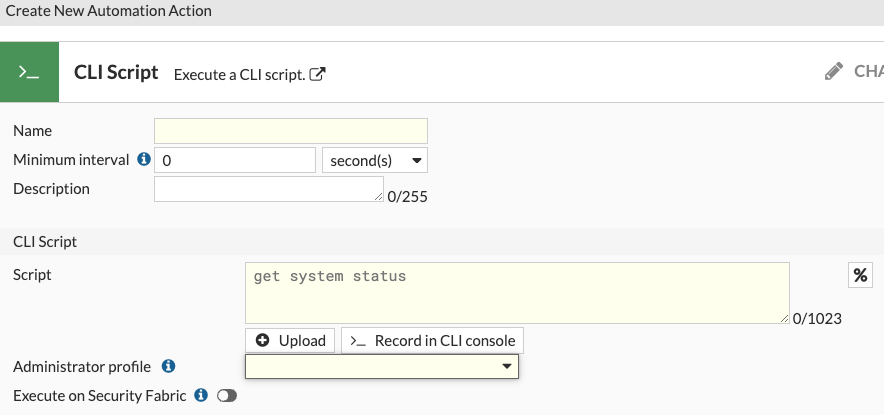Image resolution: width=884 pixels, height=415 pixels.
Task: Expand the Administrator profile dropdown
Action: (381, 367)
